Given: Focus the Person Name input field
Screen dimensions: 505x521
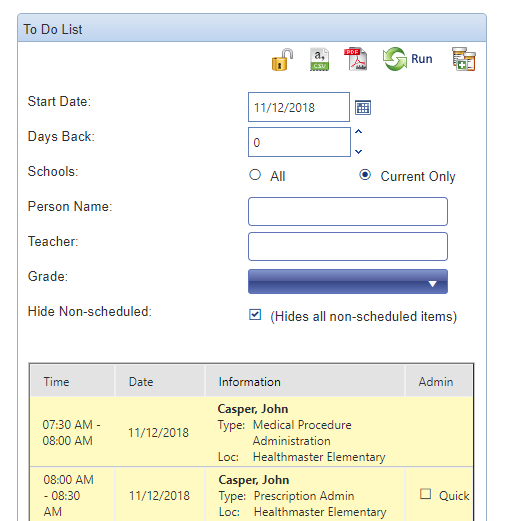Looking at the screenshot, I should click(x=348, y=211).
